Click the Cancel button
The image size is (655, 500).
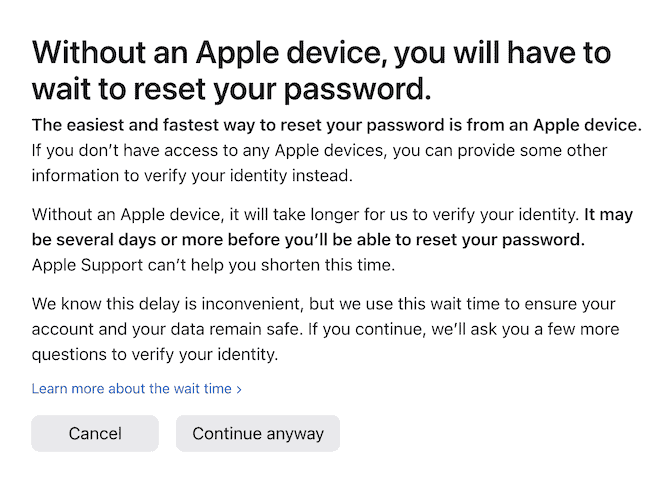click(95, 433)
